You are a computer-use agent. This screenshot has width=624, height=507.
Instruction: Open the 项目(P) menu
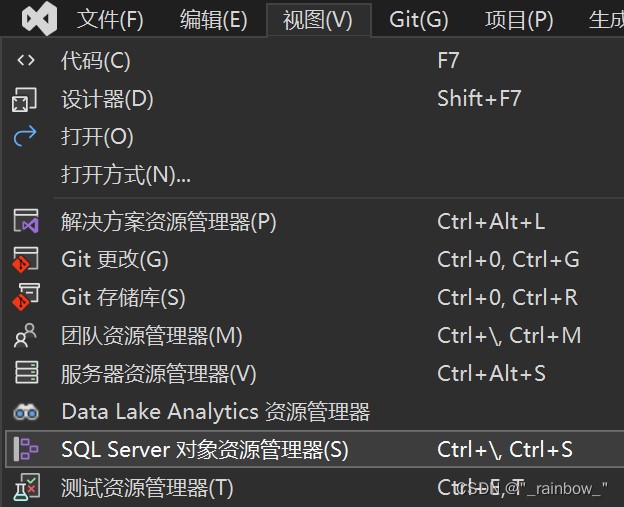coord(519,20)
